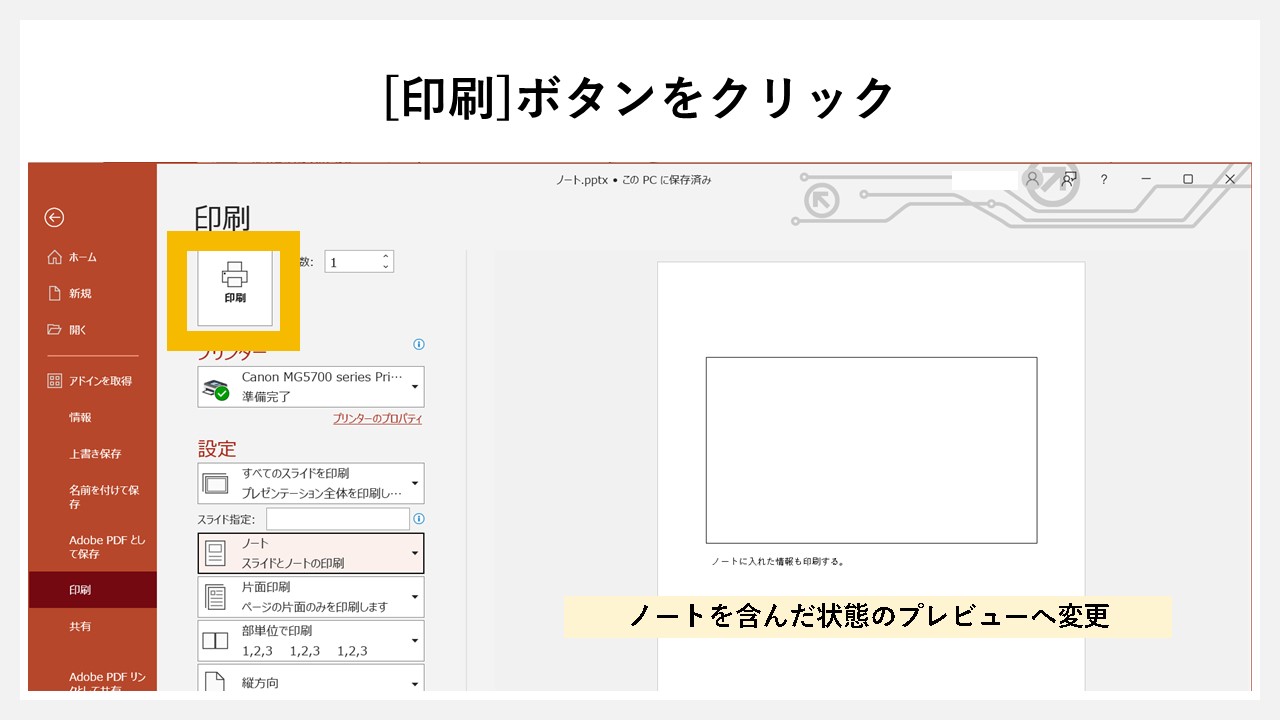The image size is (1280, 720).
Task: Click inside the スライド指定 input field
Action: pyautogui.click(x=340, y=518)
